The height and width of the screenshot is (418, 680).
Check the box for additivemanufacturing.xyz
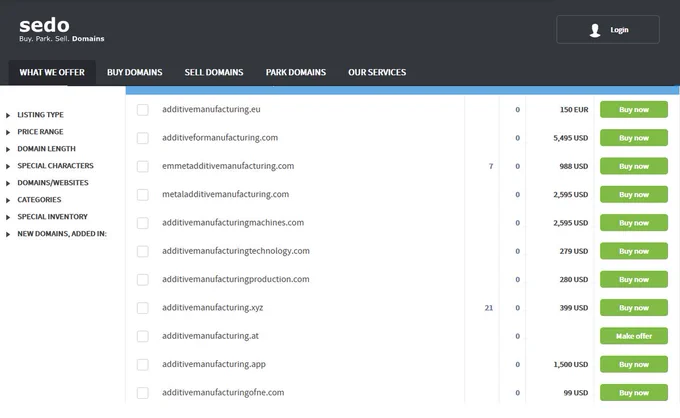[x=143, y=308]
